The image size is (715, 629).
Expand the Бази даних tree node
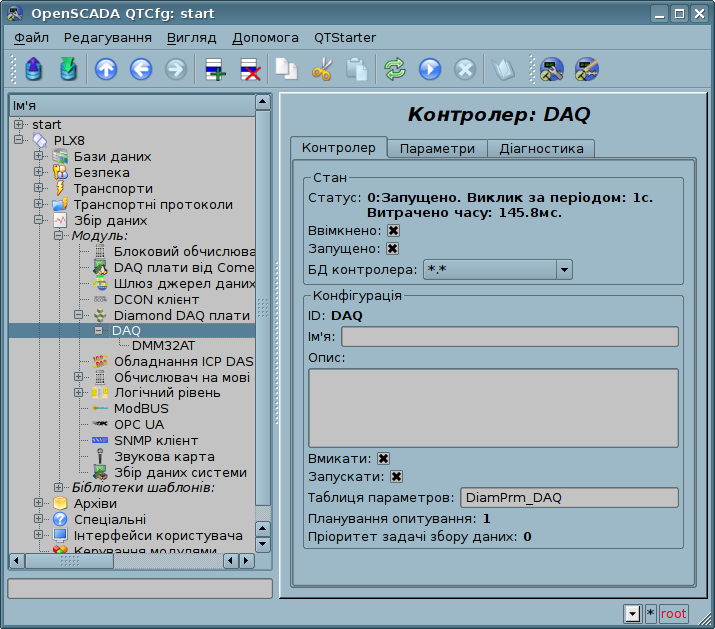click(38, 157)
